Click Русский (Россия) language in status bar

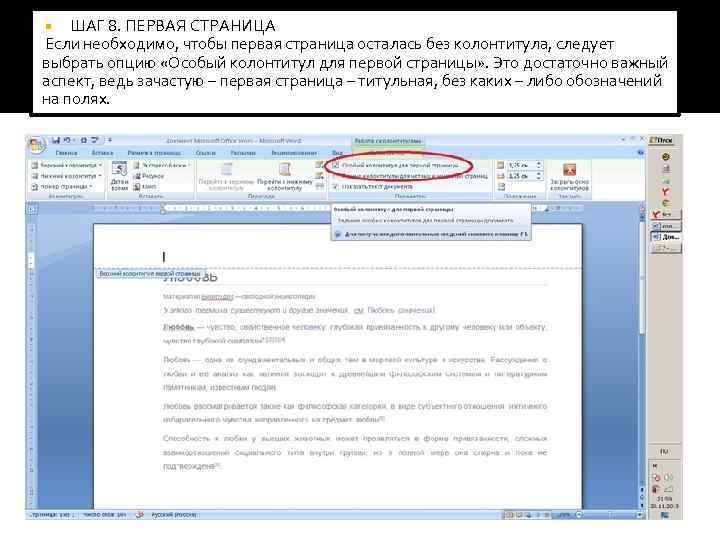[x=174, y=515]
